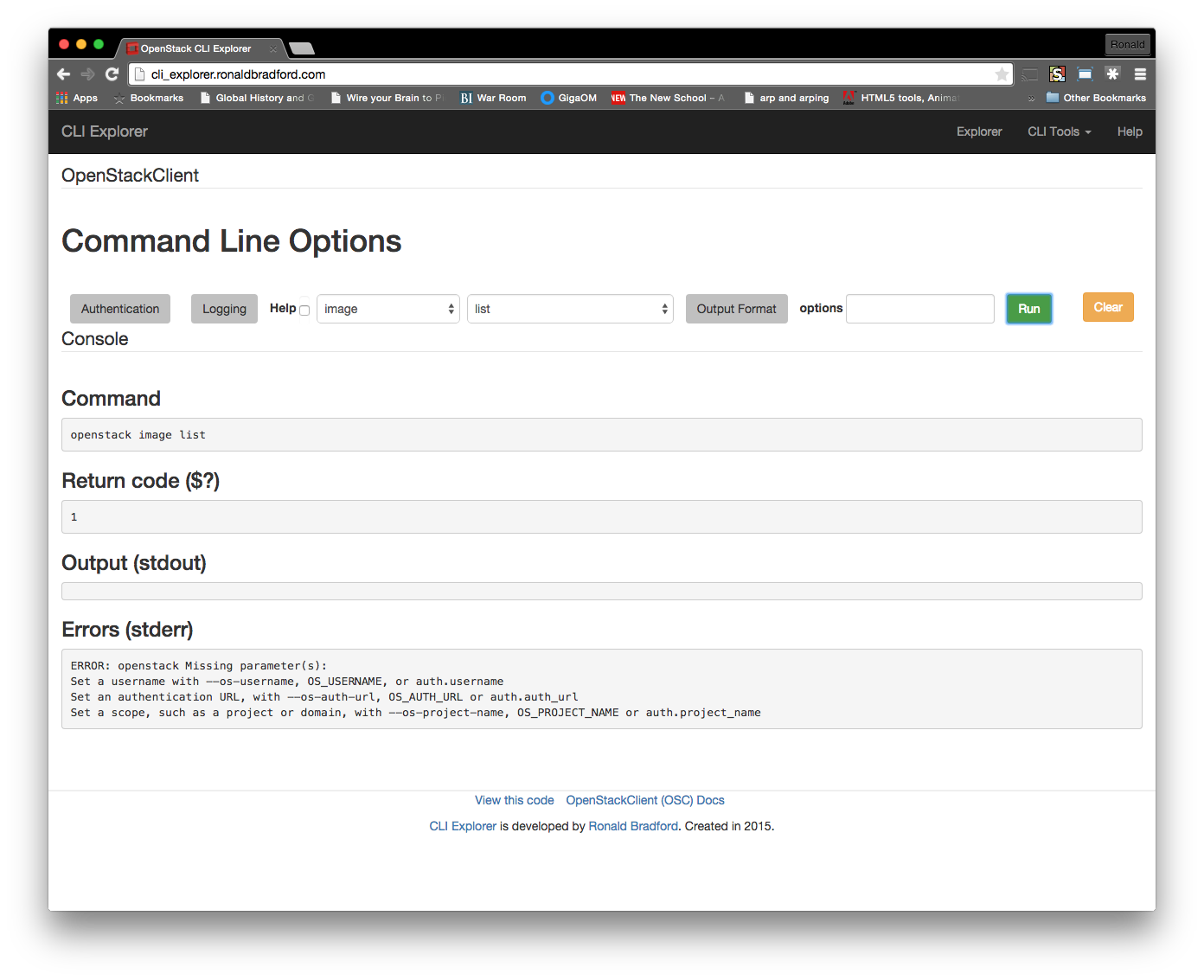This screenshot has height=980, width=1204.
Task: Click the options text field
Action: [x=920, y=309]
